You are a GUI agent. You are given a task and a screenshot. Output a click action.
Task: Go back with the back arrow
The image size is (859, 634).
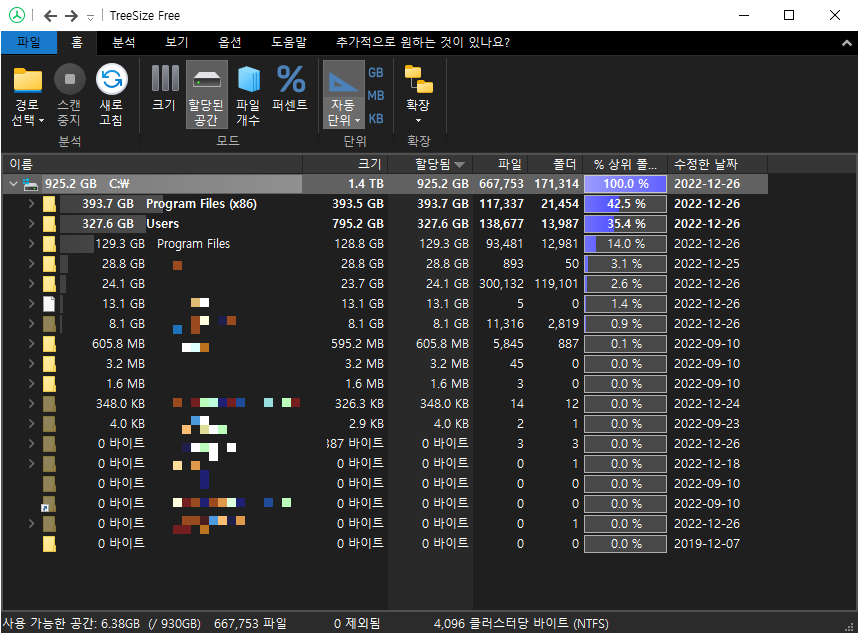[x=50, y=16]
